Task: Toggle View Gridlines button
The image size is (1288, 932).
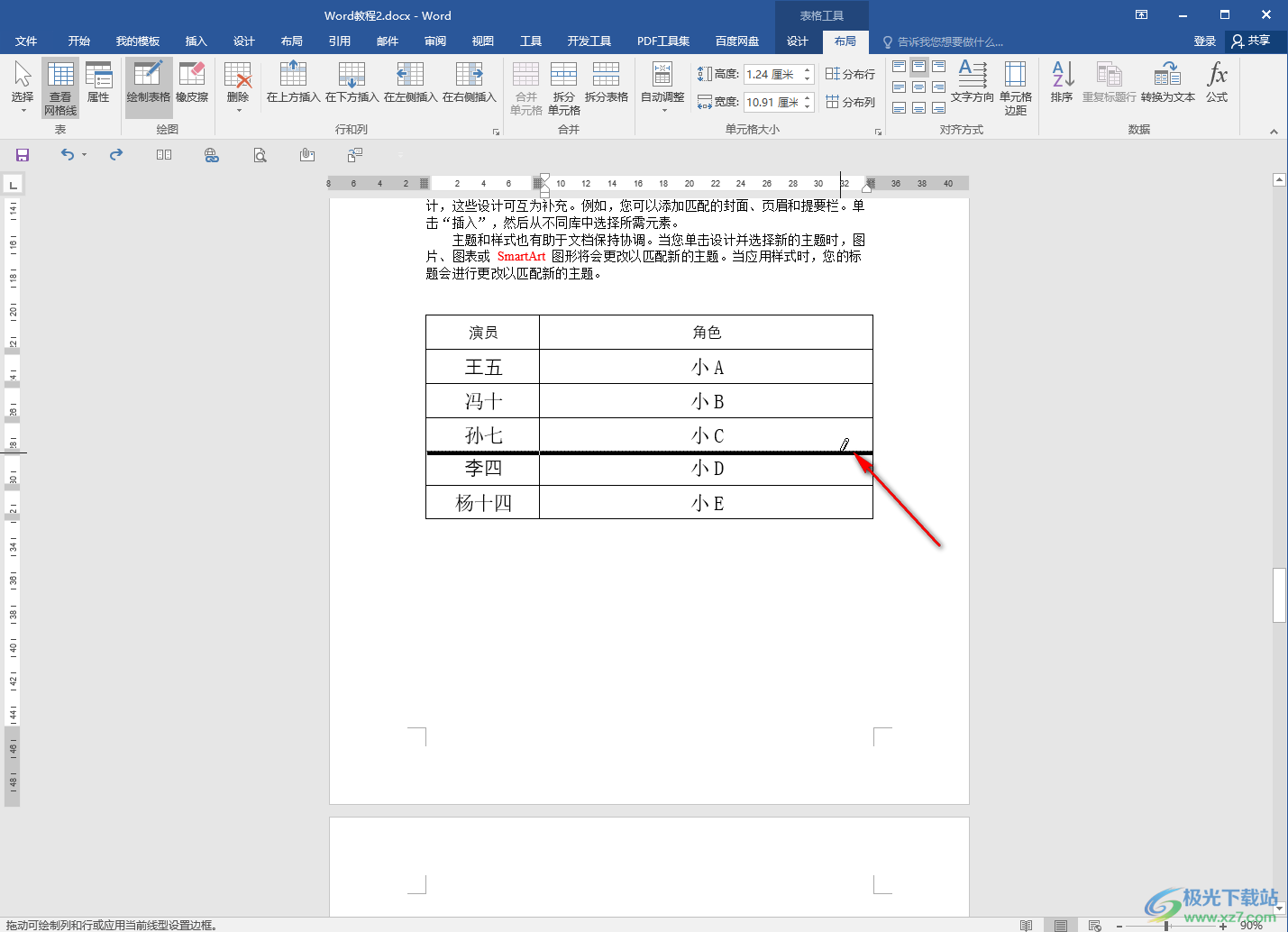Action: [60, 87]
